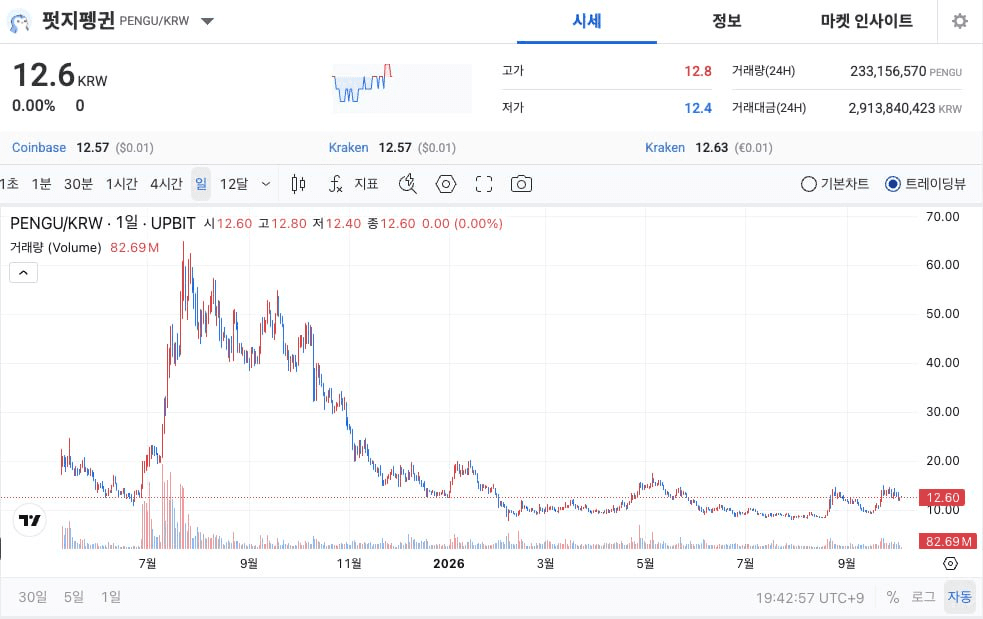Open the settings gear icon

(x=960, y=21)
